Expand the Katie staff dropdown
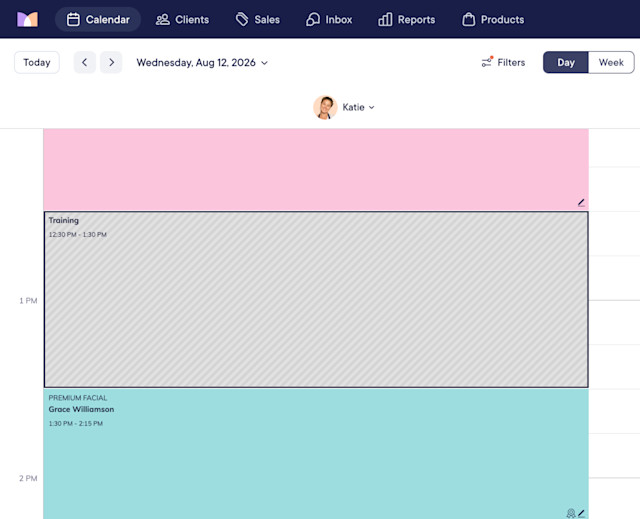Image resolution: width=640 pixels, height=519 pixels. [x=358, y=107]
